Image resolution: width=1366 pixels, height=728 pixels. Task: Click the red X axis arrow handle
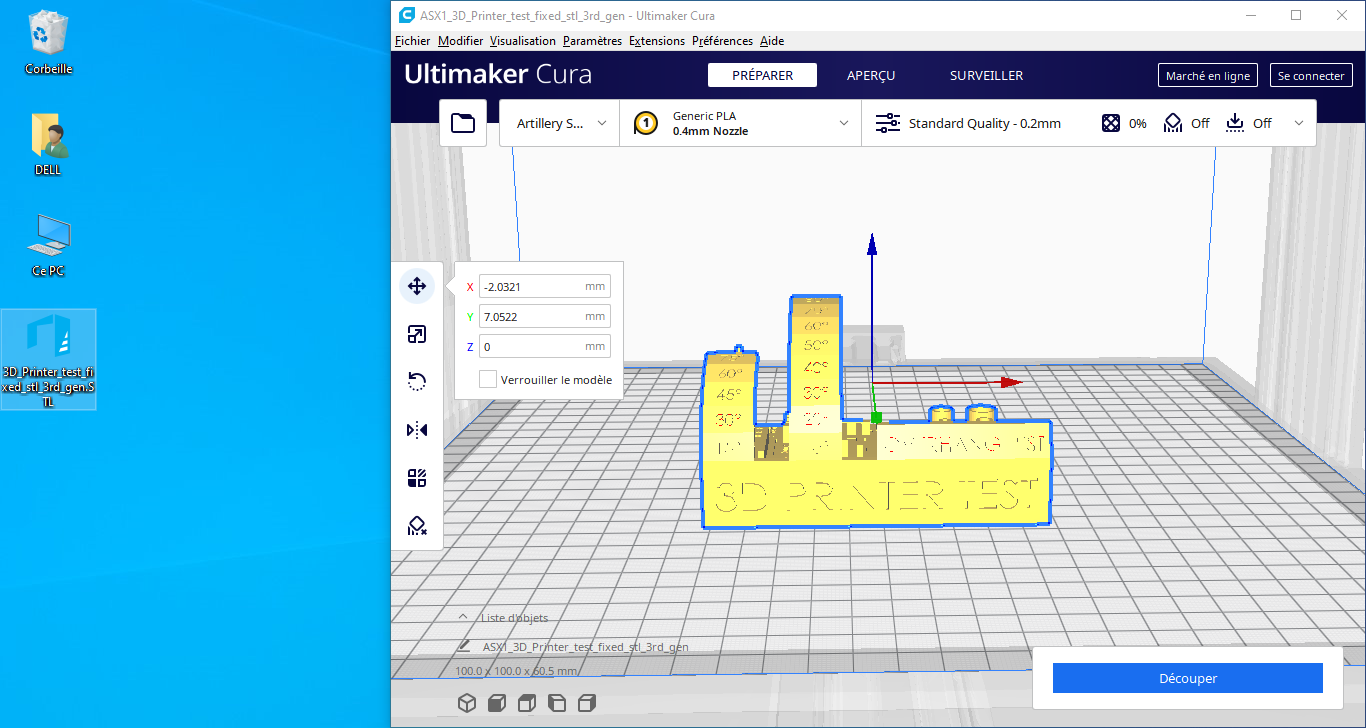point(1013,381)
